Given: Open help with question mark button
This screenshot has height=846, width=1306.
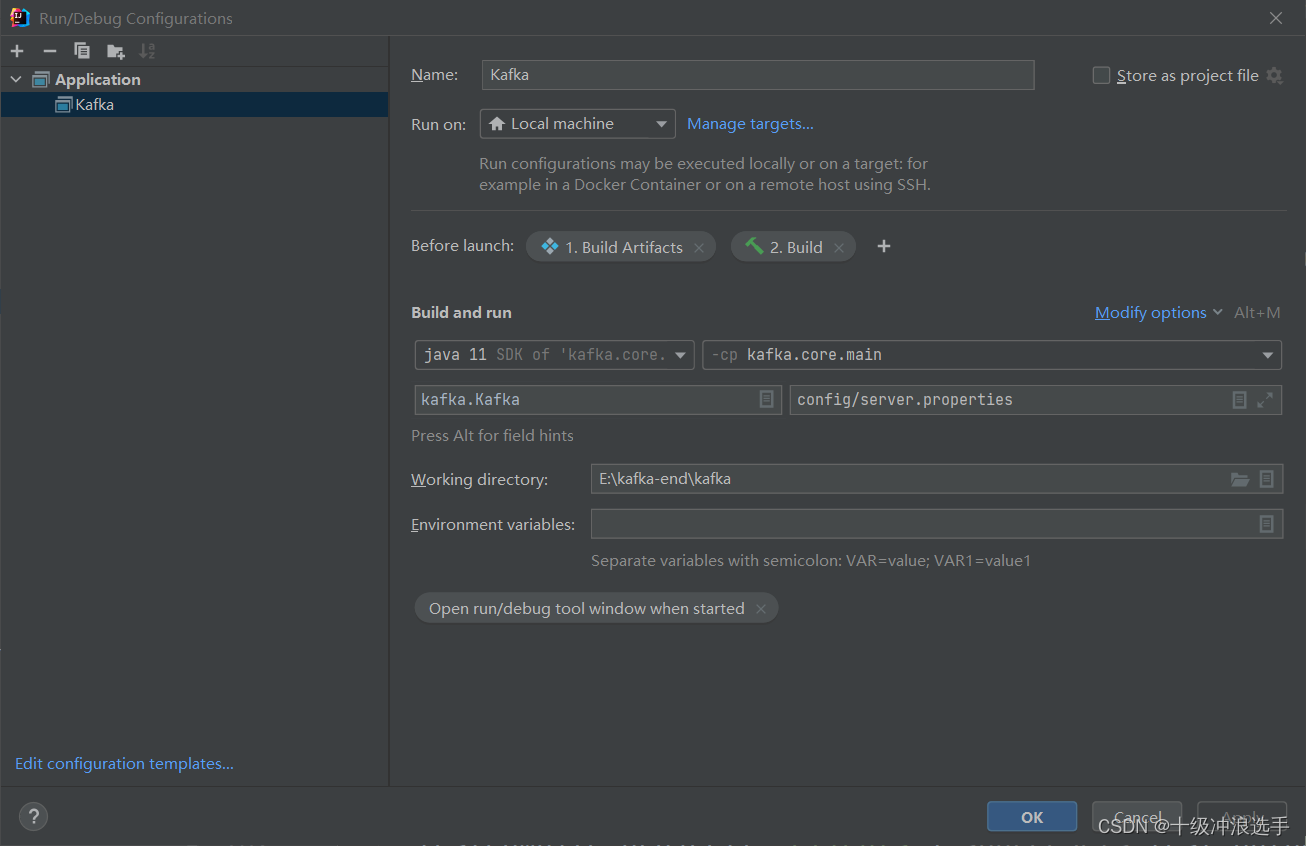Looking at the screenshot, I should pos(33,817).
